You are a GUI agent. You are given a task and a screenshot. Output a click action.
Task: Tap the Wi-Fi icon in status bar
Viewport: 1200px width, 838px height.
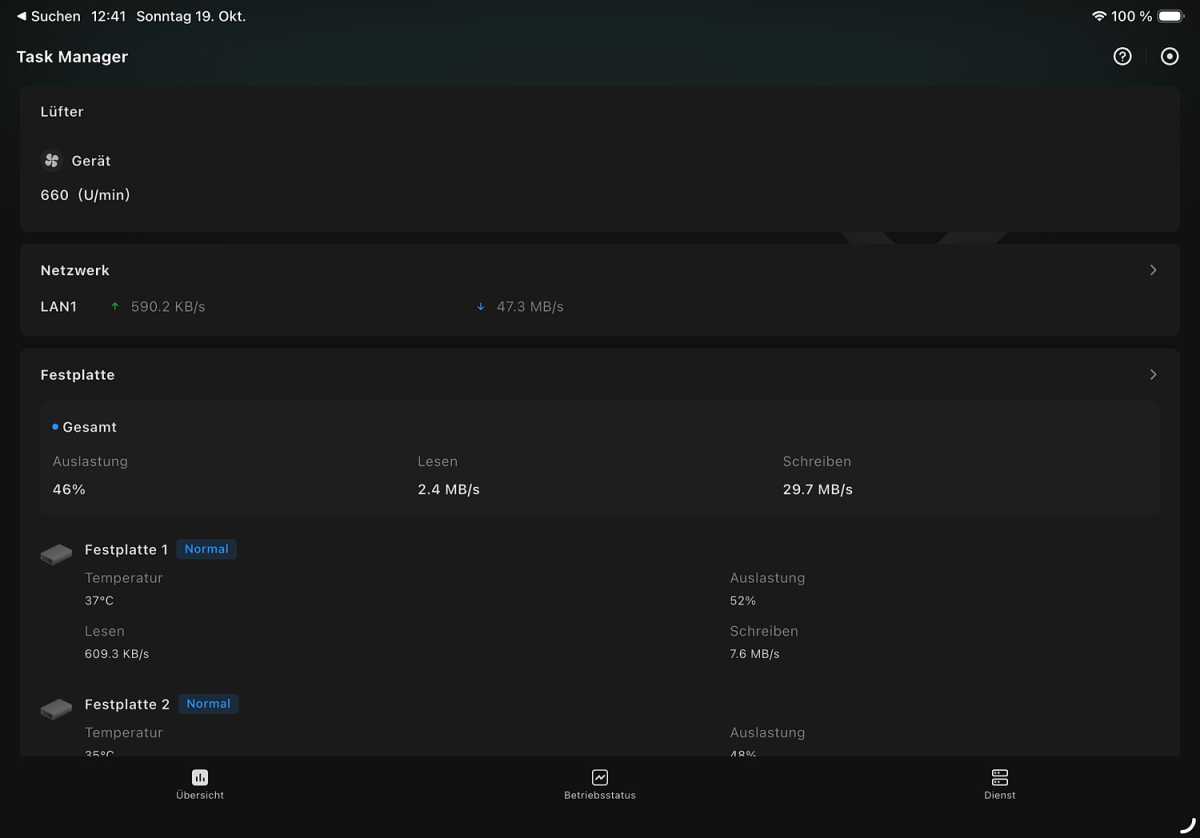pos(1099,16)
